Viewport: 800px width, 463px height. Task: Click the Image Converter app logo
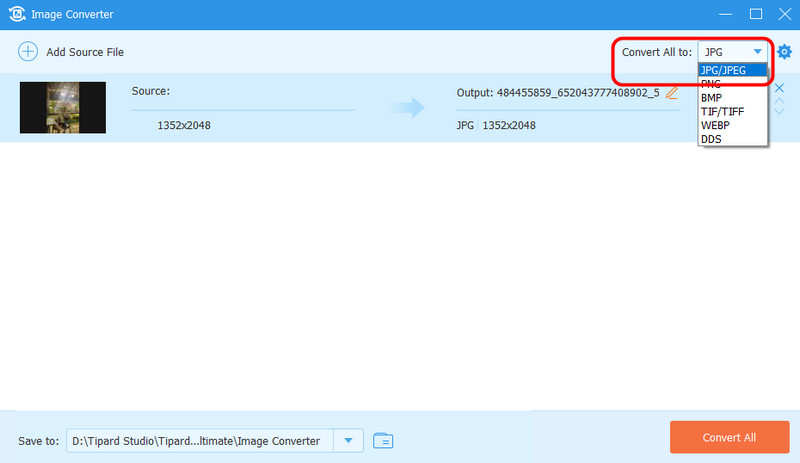tap(18, 14)
